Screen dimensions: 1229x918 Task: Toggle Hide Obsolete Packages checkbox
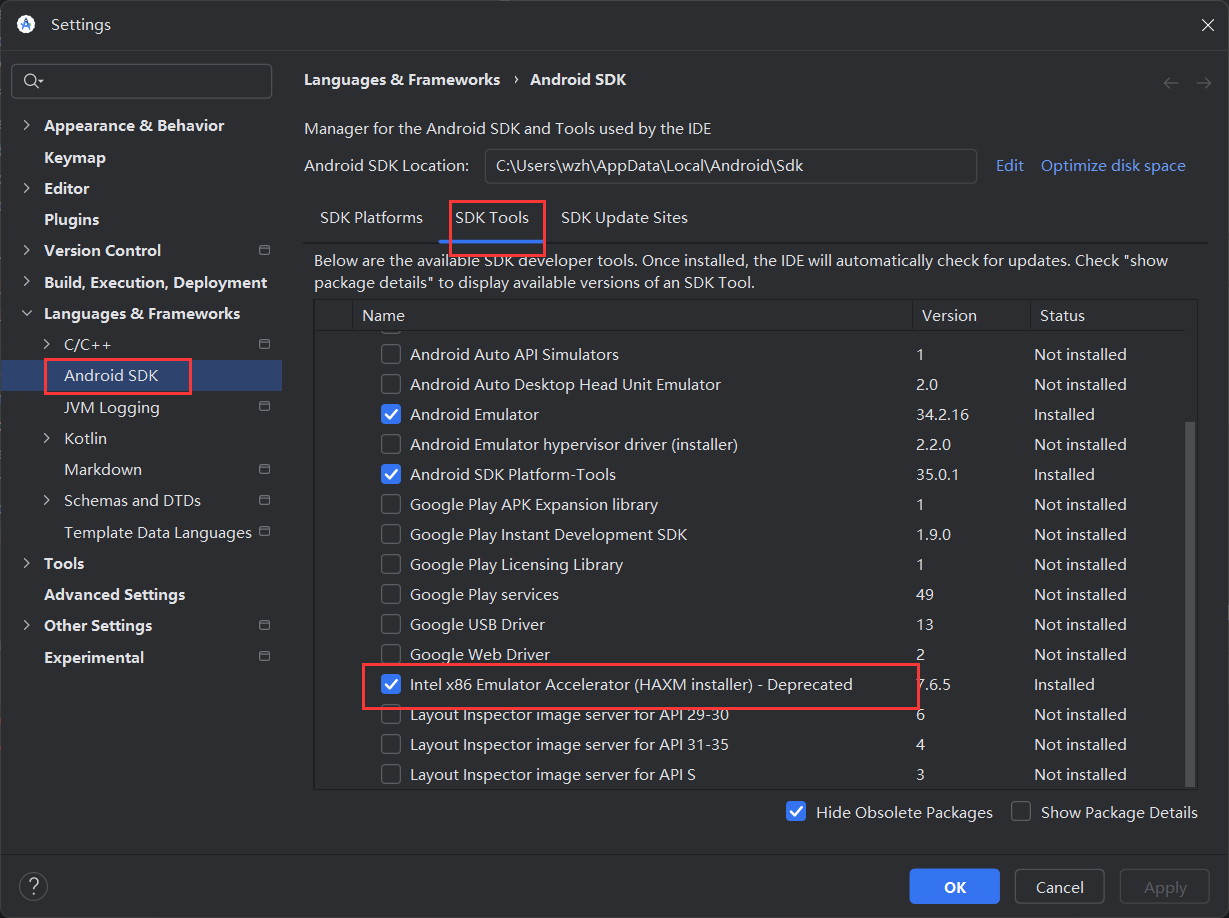point(796,812)
